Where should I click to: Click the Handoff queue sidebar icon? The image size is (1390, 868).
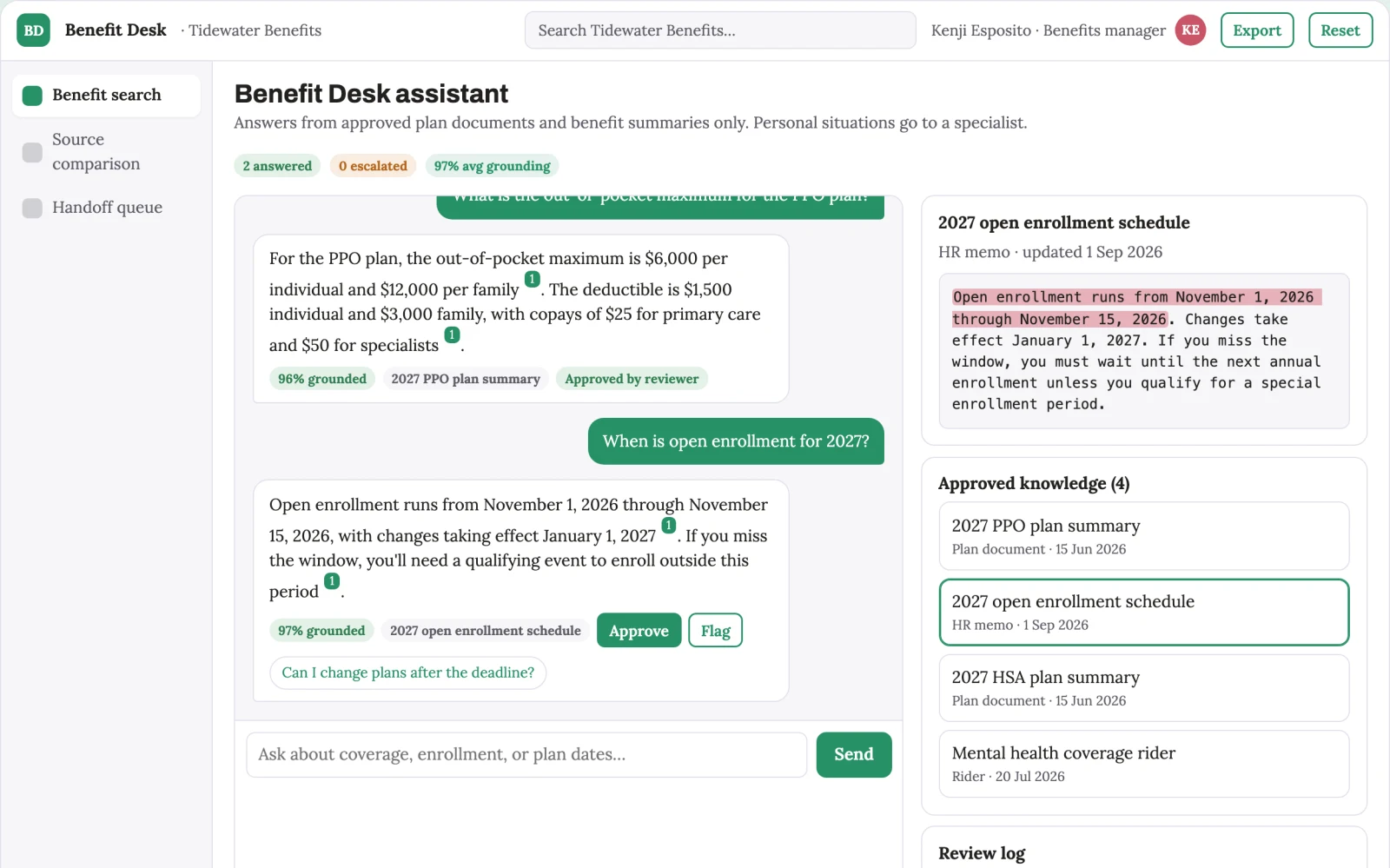32,208
